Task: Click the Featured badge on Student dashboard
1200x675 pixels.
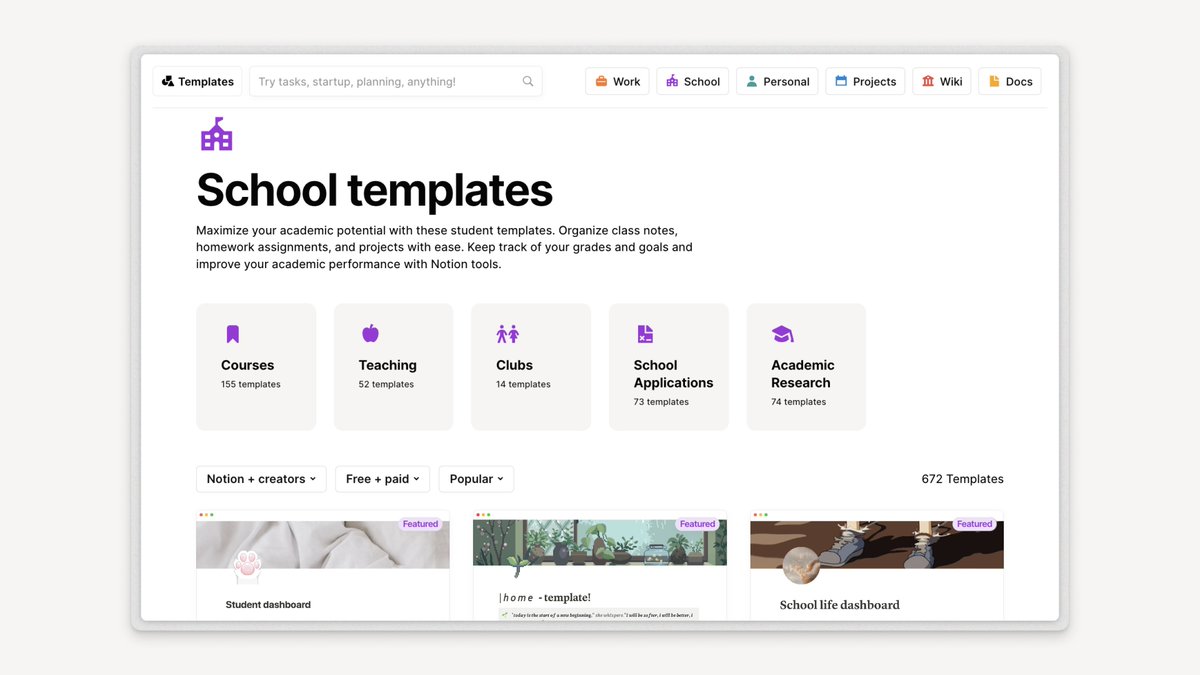Action: pyautogui.click(x=420, y=524)
